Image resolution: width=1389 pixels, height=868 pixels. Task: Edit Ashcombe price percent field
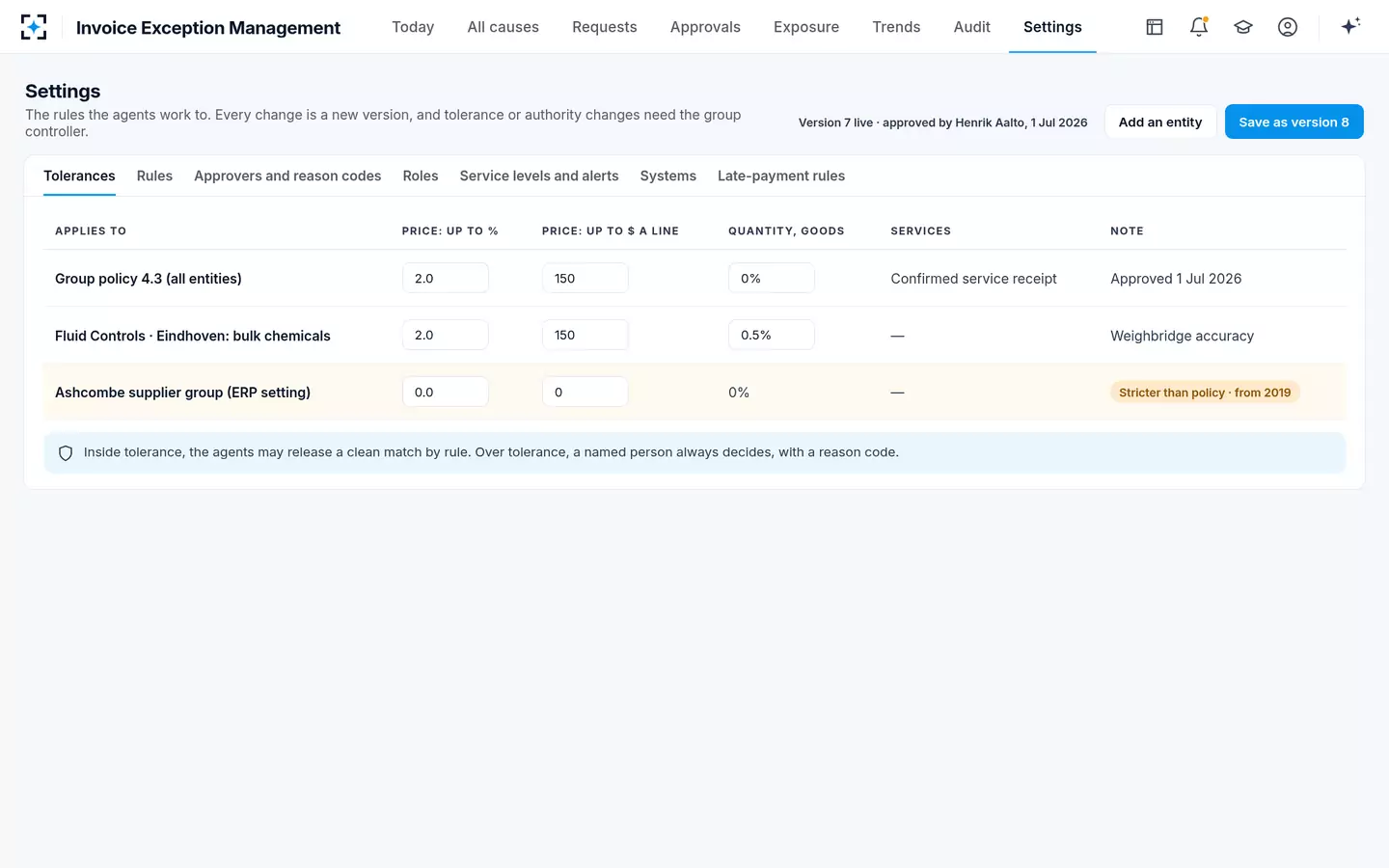446,392
